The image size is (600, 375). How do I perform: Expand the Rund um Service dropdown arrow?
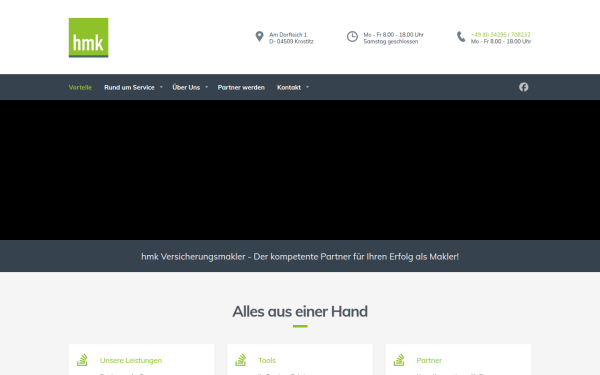(161, 87)
